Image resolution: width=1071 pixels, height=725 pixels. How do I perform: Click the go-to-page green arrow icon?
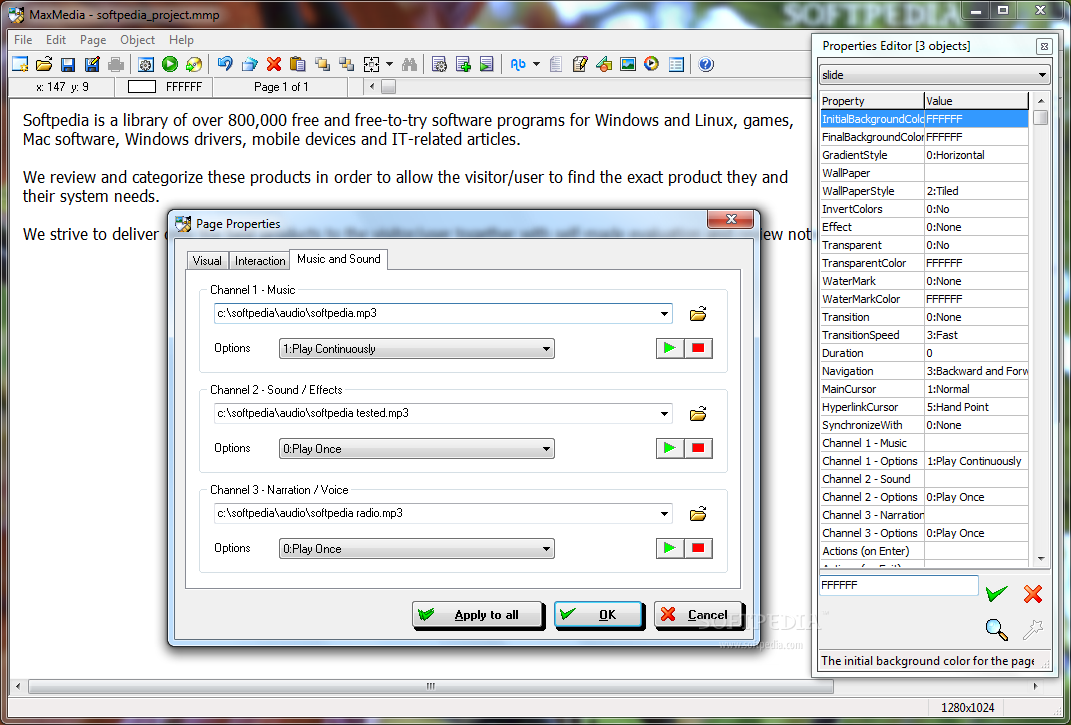click(x=486, y=64)
